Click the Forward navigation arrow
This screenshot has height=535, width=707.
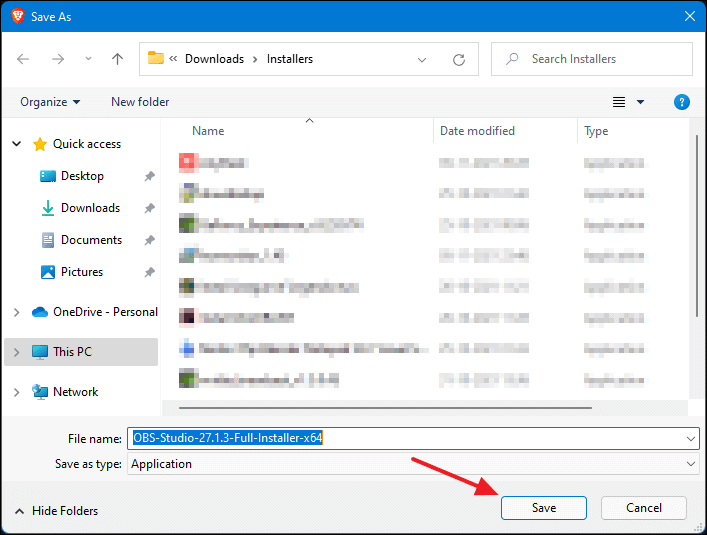(58, 59)
